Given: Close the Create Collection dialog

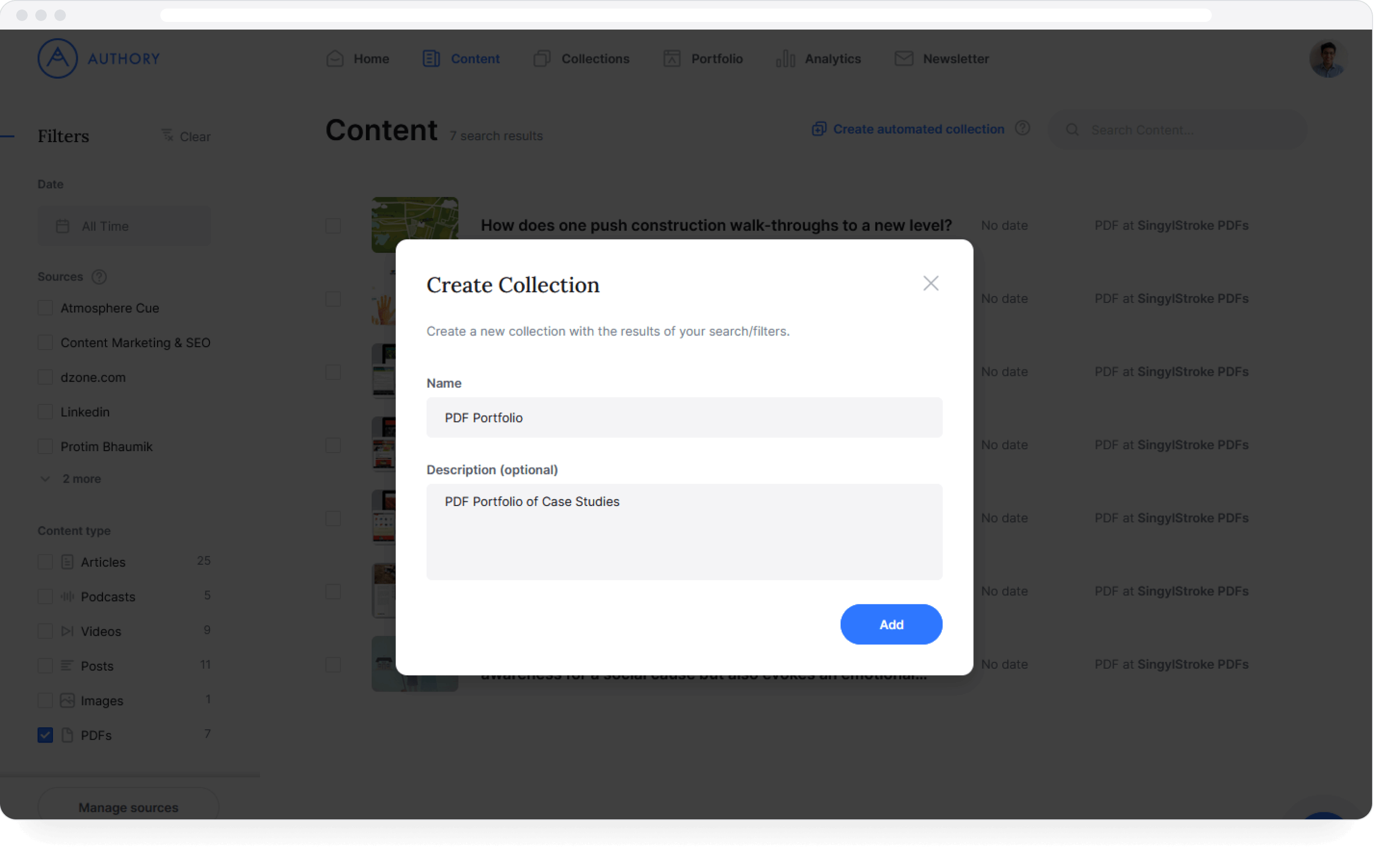Looking at the screenshot, I should coord(930,283).
